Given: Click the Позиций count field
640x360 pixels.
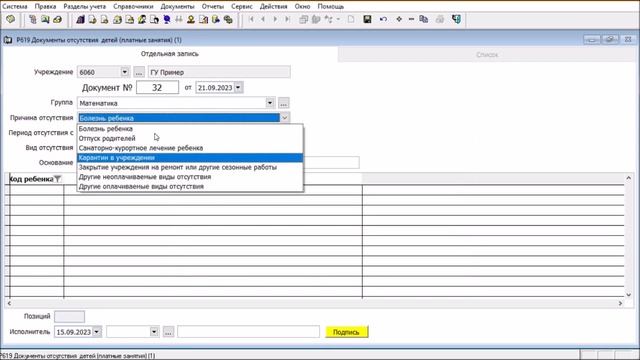Looking at the screenshot, I should click(69, 316).
